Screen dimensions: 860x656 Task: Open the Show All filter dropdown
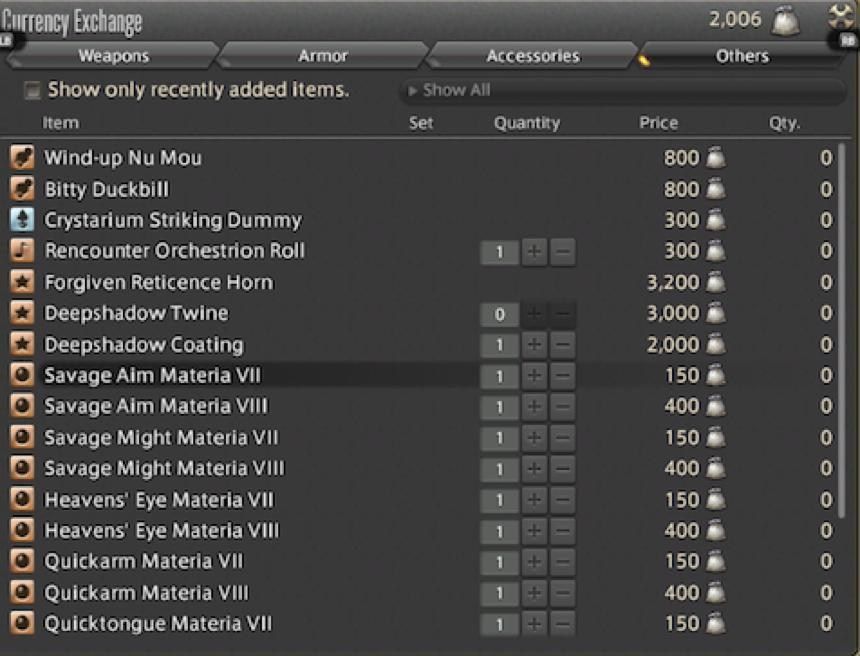point(623,91)
